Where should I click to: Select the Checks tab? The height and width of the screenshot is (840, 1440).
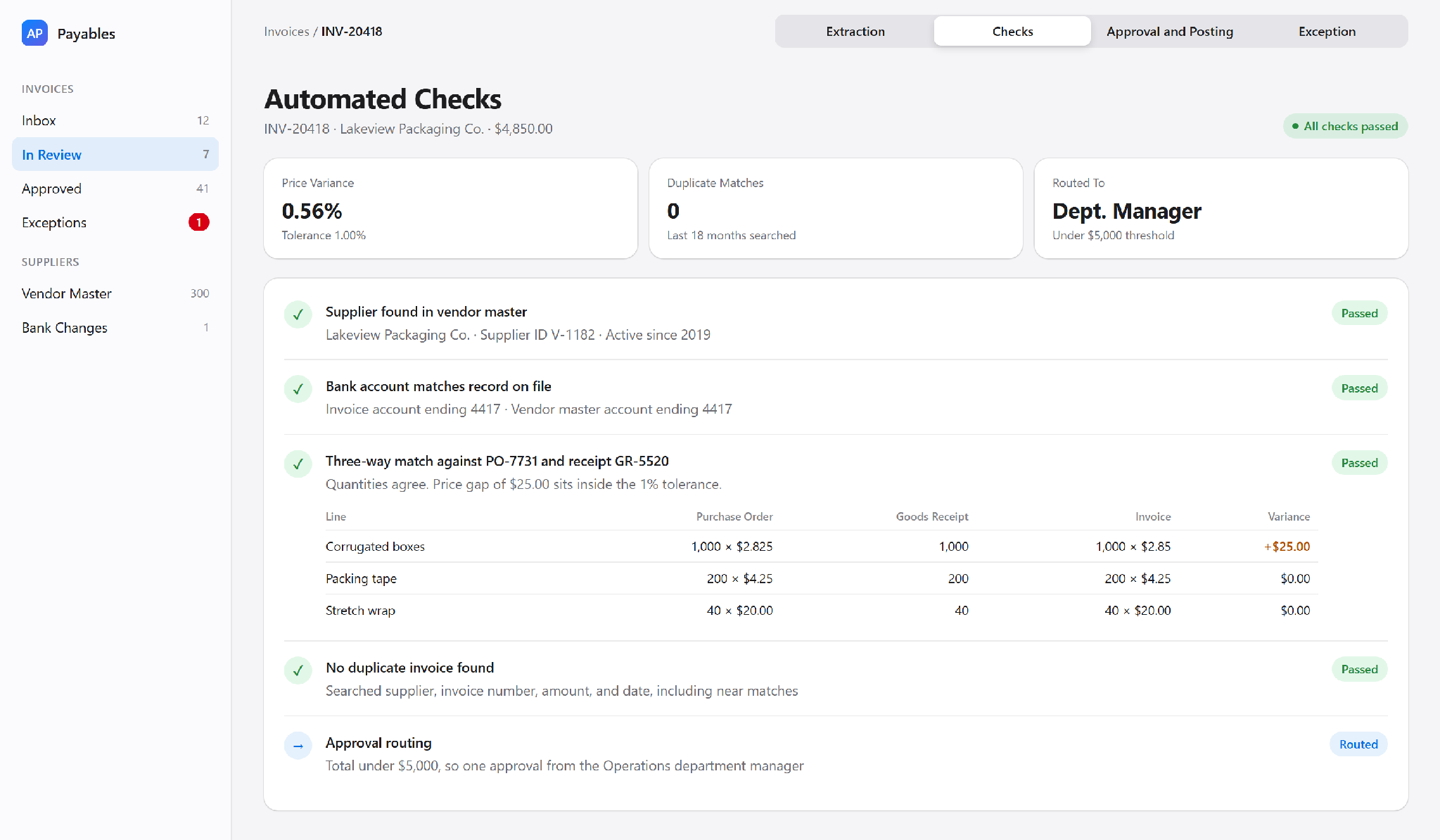pyautogui.click(x=1012, y=32)
